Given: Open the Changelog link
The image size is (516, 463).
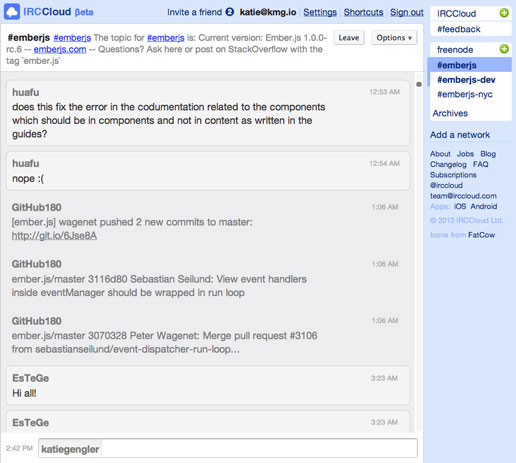Looking at the screenshot, I should click(448, 164).
